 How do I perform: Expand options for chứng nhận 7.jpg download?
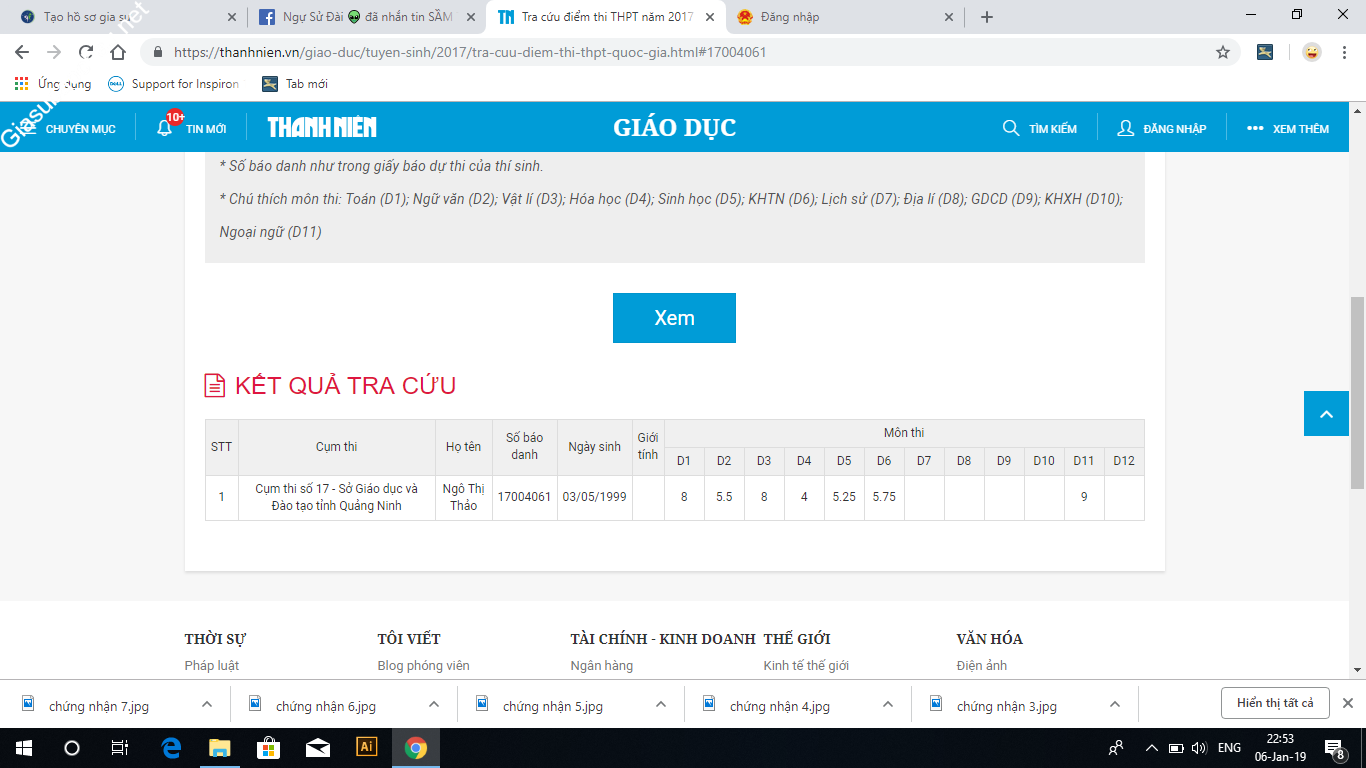207,704
